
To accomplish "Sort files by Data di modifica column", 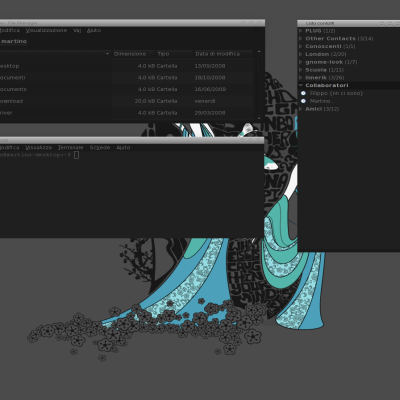I will [222, 54].
